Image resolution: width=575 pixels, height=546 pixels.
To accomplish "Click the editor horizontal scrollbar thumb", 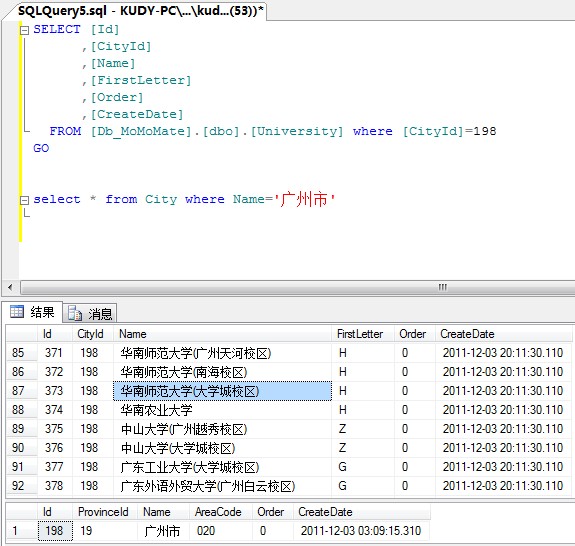I will [298, 287].
